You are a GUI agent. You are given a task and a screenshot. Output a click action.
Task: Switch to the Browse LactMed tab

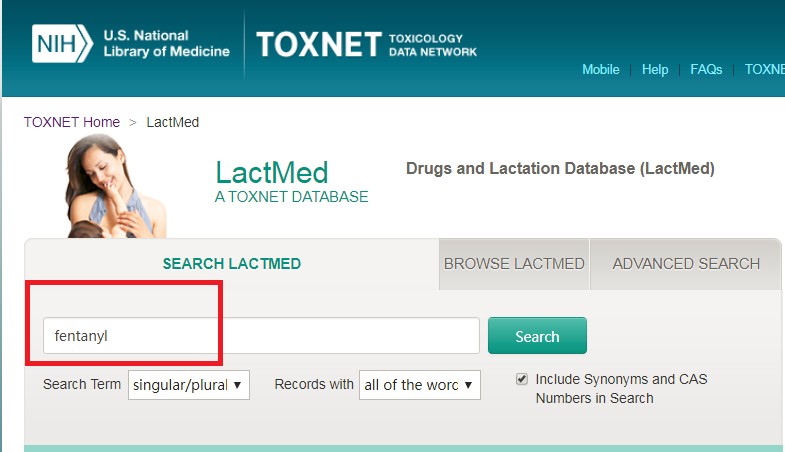point(514,264)
